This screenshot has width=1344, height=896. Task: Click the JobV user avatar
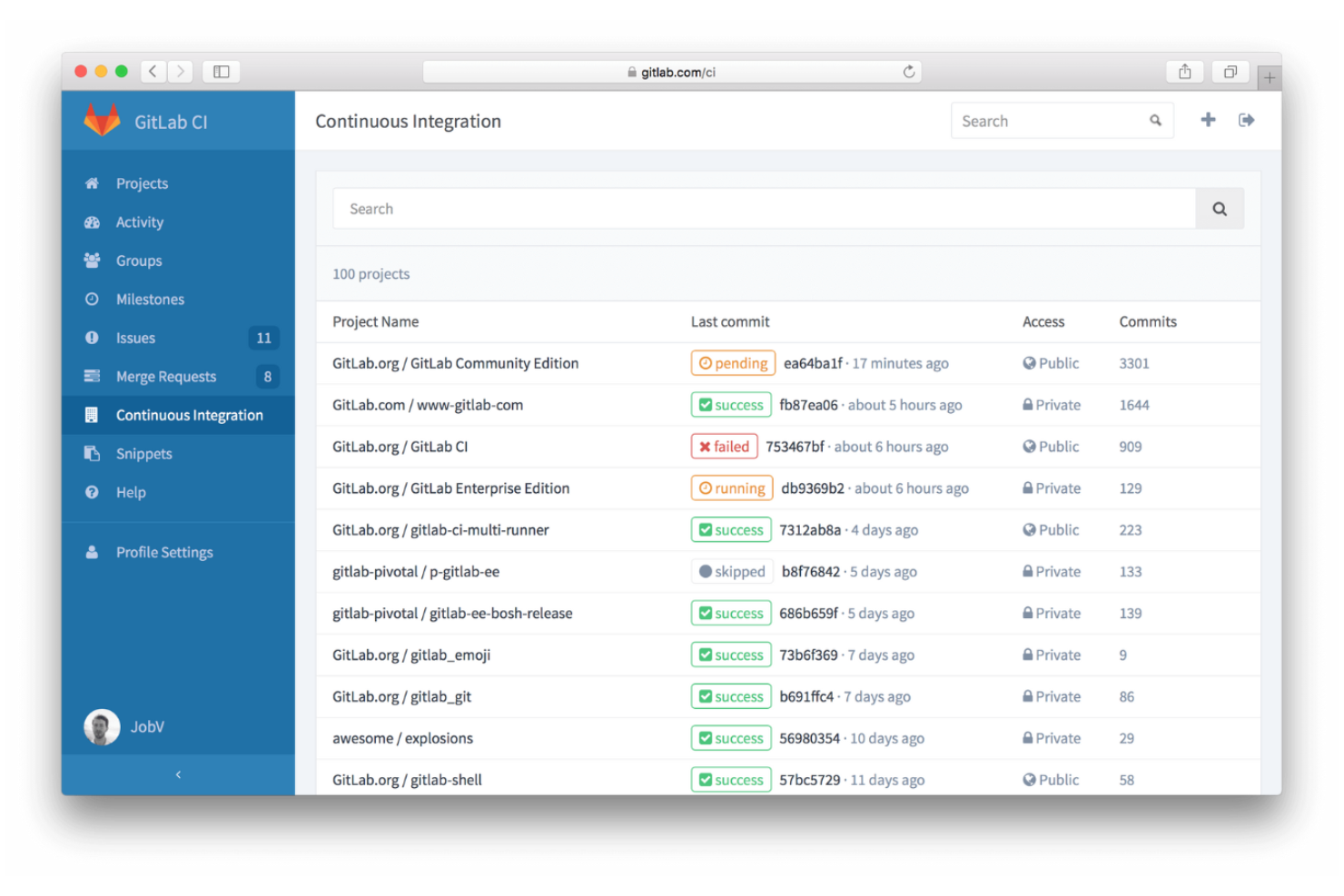point(102,726)
